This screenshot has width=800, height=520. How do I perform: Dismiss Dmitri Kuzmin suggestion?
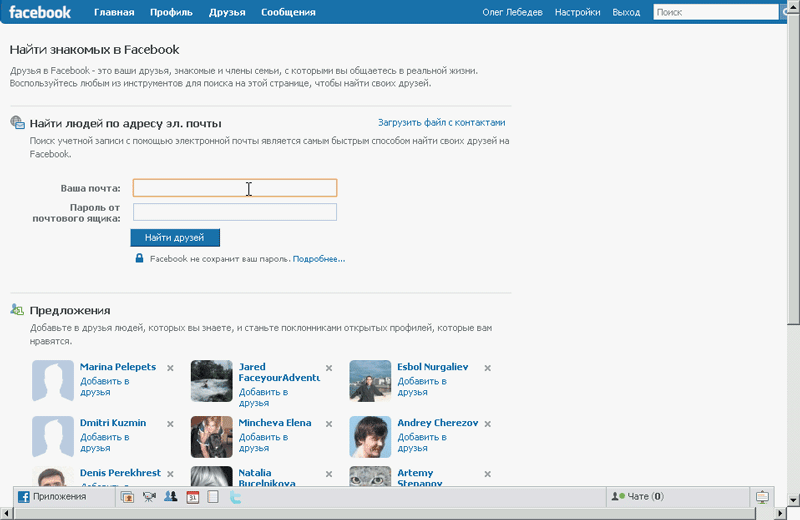[x=170, y=424]
